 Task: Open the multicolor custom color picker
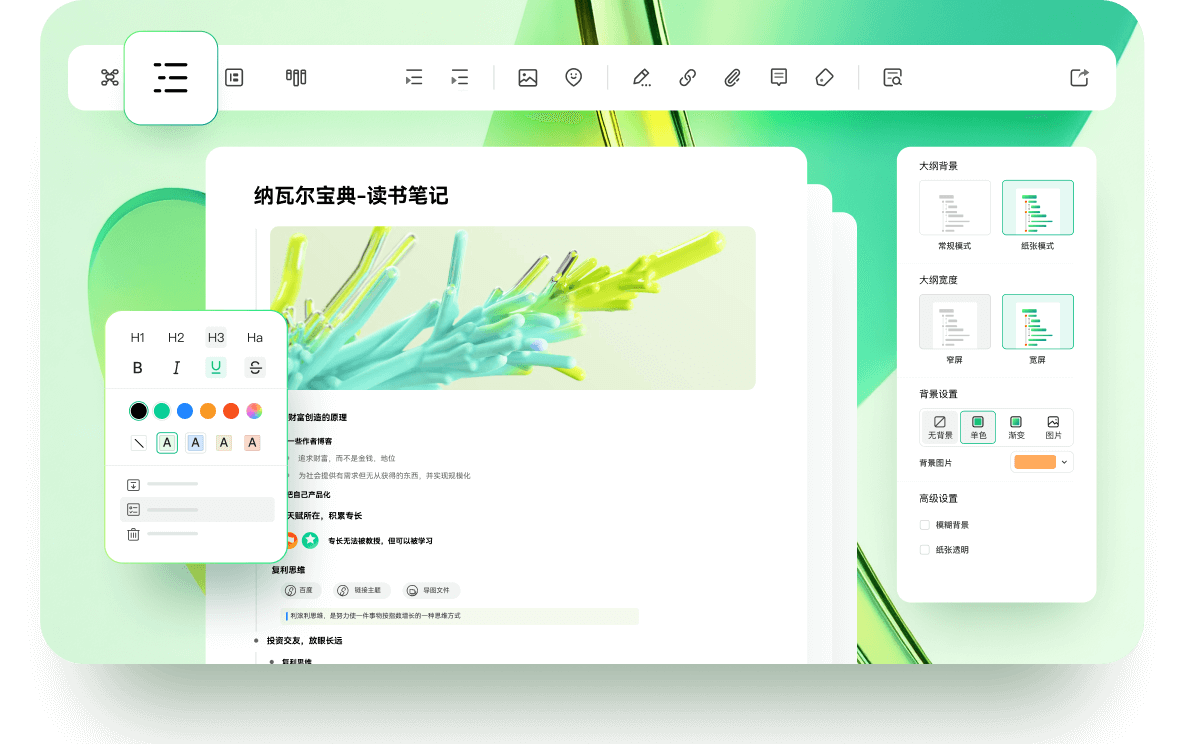[255, 411]
